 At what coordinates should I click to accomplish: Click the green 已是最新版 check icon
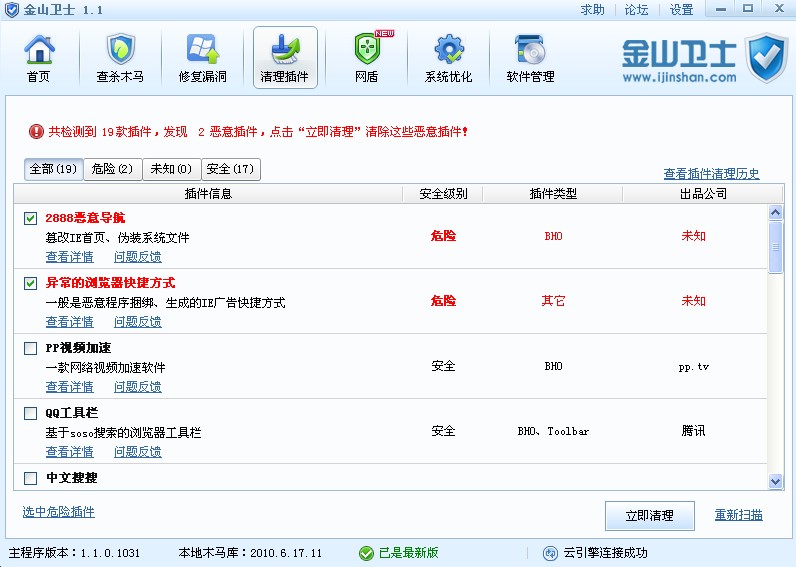pyautogui.click(x=366, y=553)
